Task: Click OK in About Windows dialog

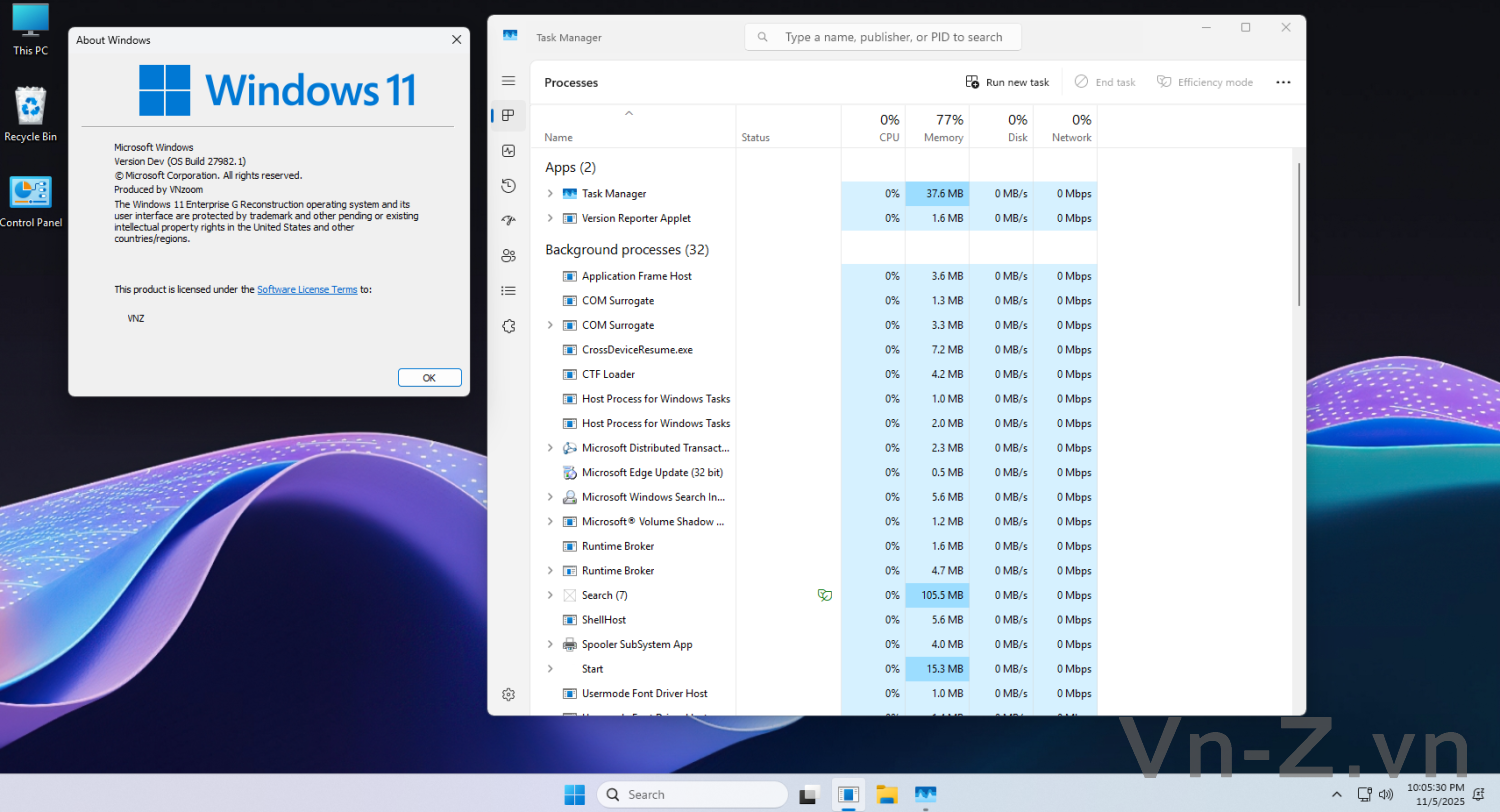Action: click(429, 378)
